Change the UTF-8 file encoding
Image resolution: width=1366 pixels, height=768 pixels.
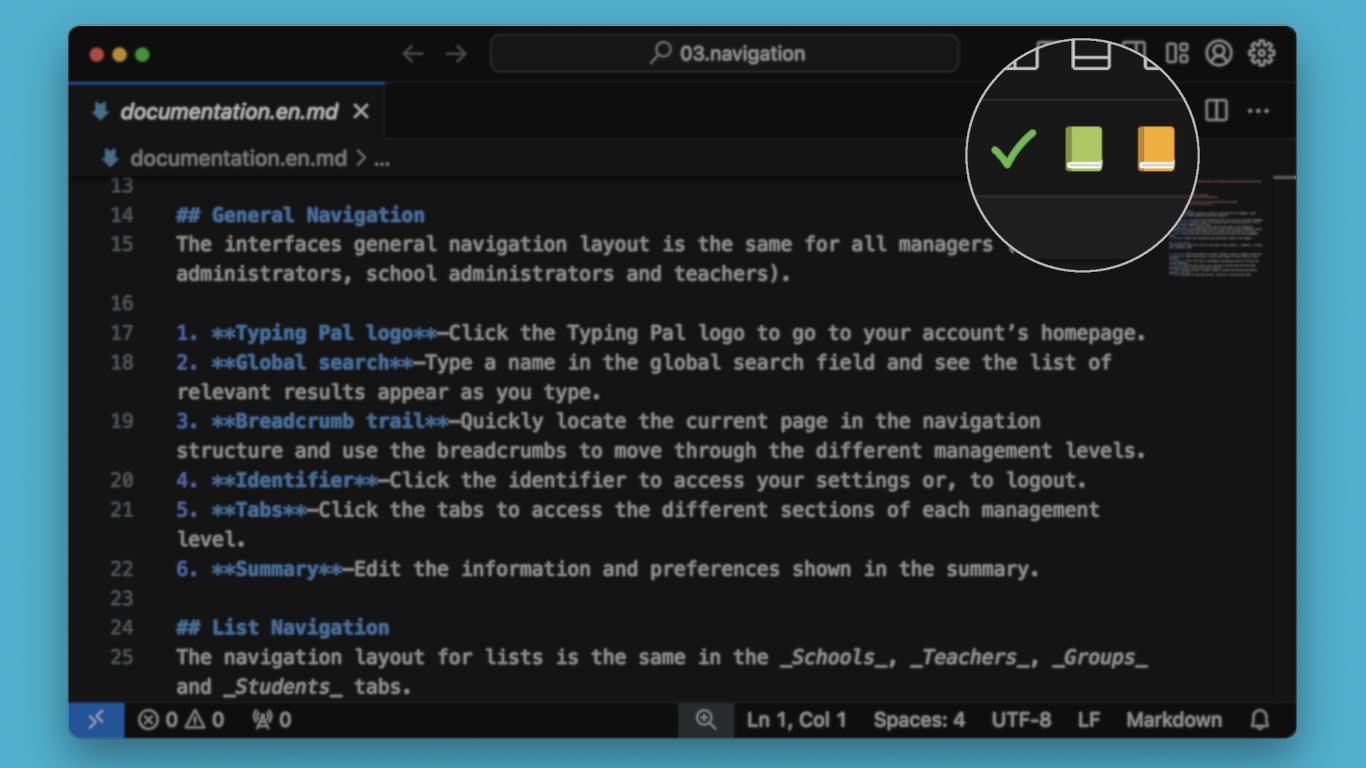(x=1021, y=720)
